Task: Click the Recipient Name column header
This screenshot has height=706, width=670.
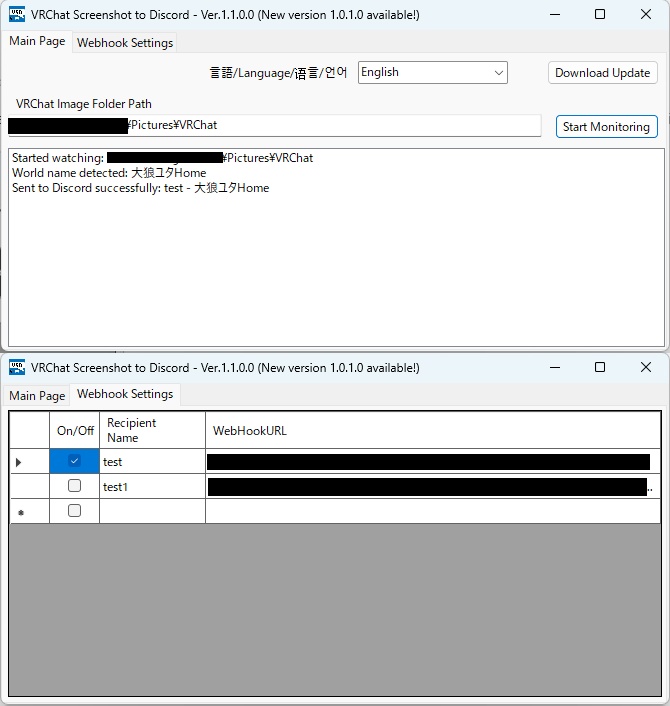Action: tap(152, 430)
